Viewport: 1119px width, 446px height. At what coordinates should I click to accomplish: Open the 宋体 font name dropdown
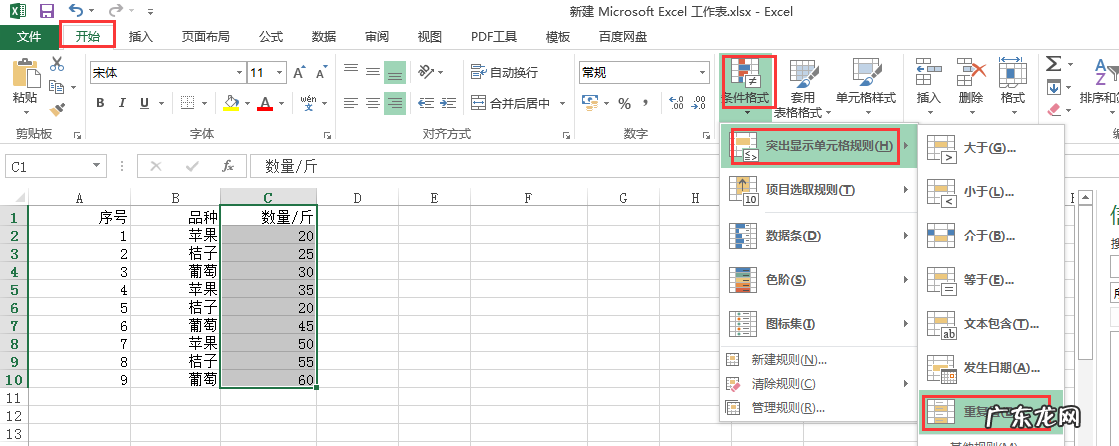click(239, 72)
